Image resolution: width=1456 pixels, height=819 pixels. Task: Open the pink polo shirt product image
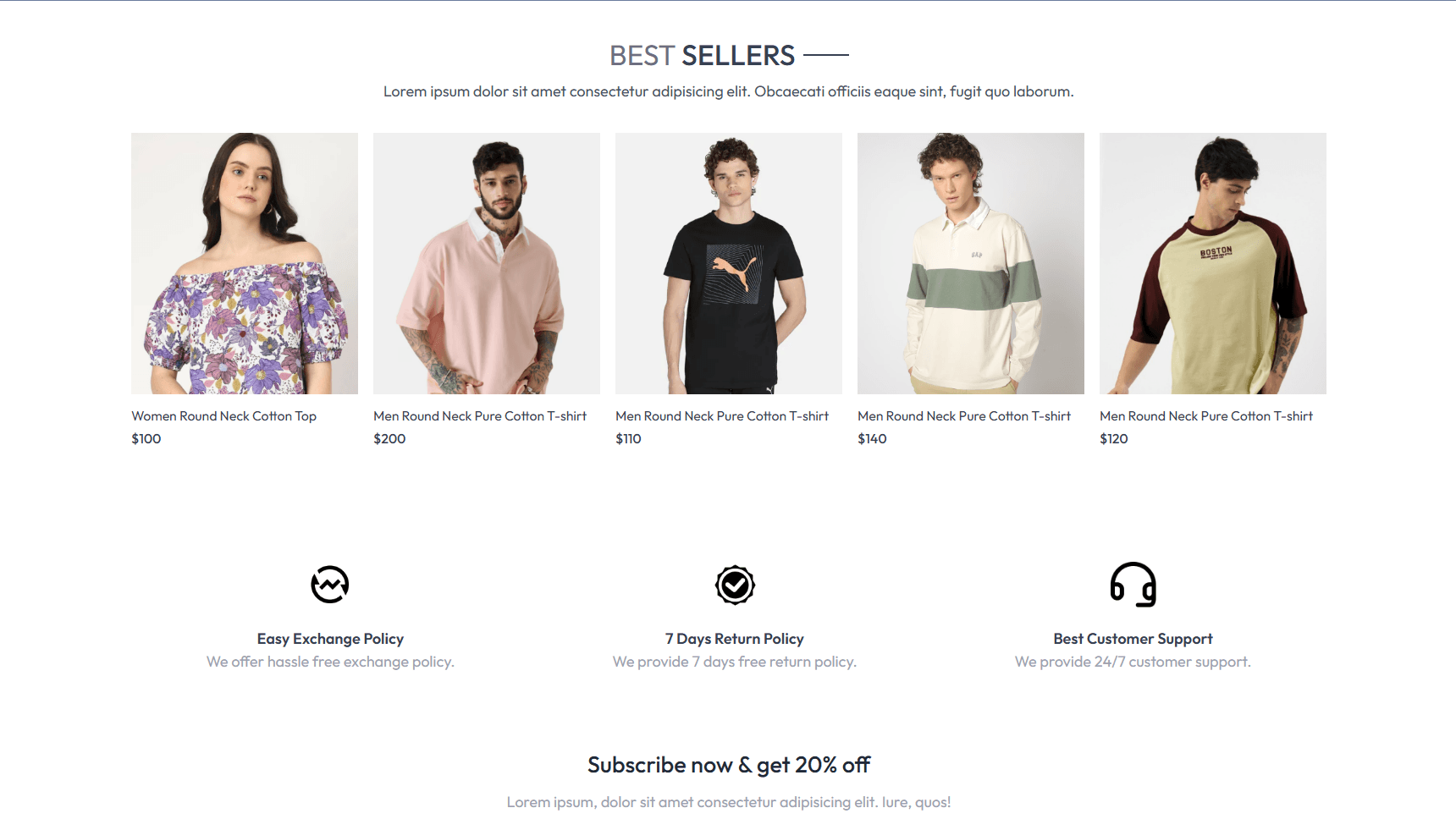tap(487, 263)
